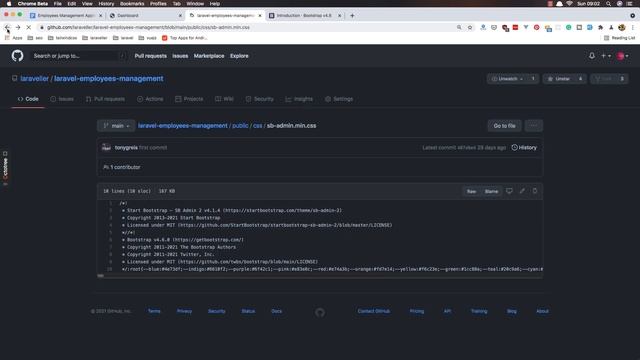Image resolution: width=640 pixels, height=360 pixels.
Task: Open the Reading List
Action: (619, 38)
